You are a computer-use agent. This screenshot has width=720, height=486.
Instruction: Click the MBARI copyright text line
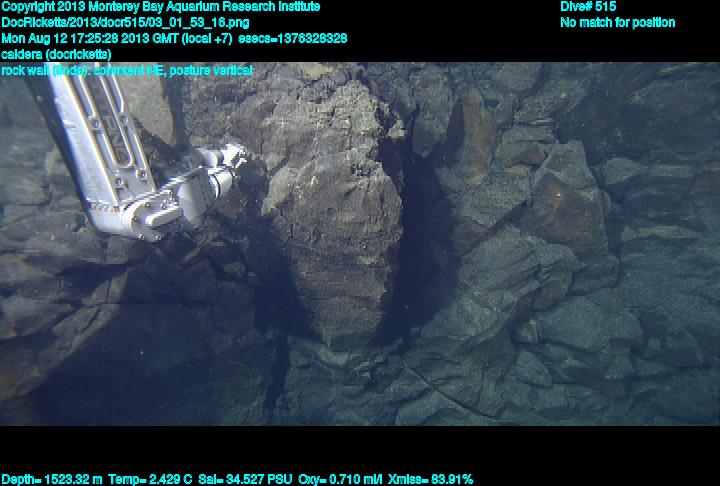pyautogui.click(x=160, y=7)
